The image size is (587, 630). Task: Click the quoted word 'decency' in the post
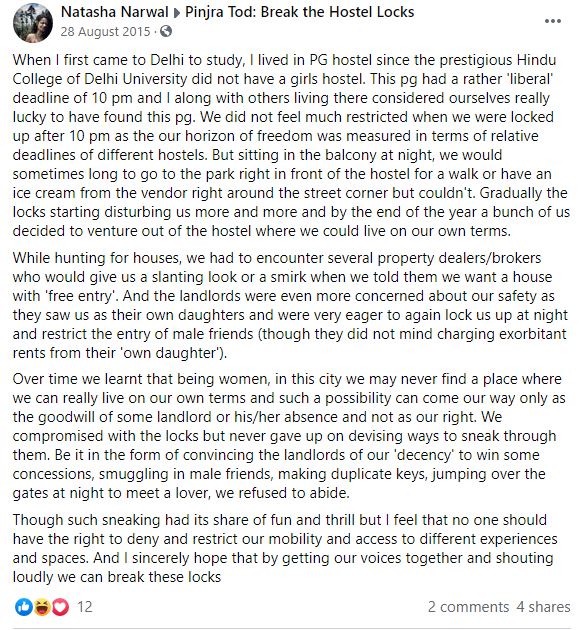coord(423,455)
